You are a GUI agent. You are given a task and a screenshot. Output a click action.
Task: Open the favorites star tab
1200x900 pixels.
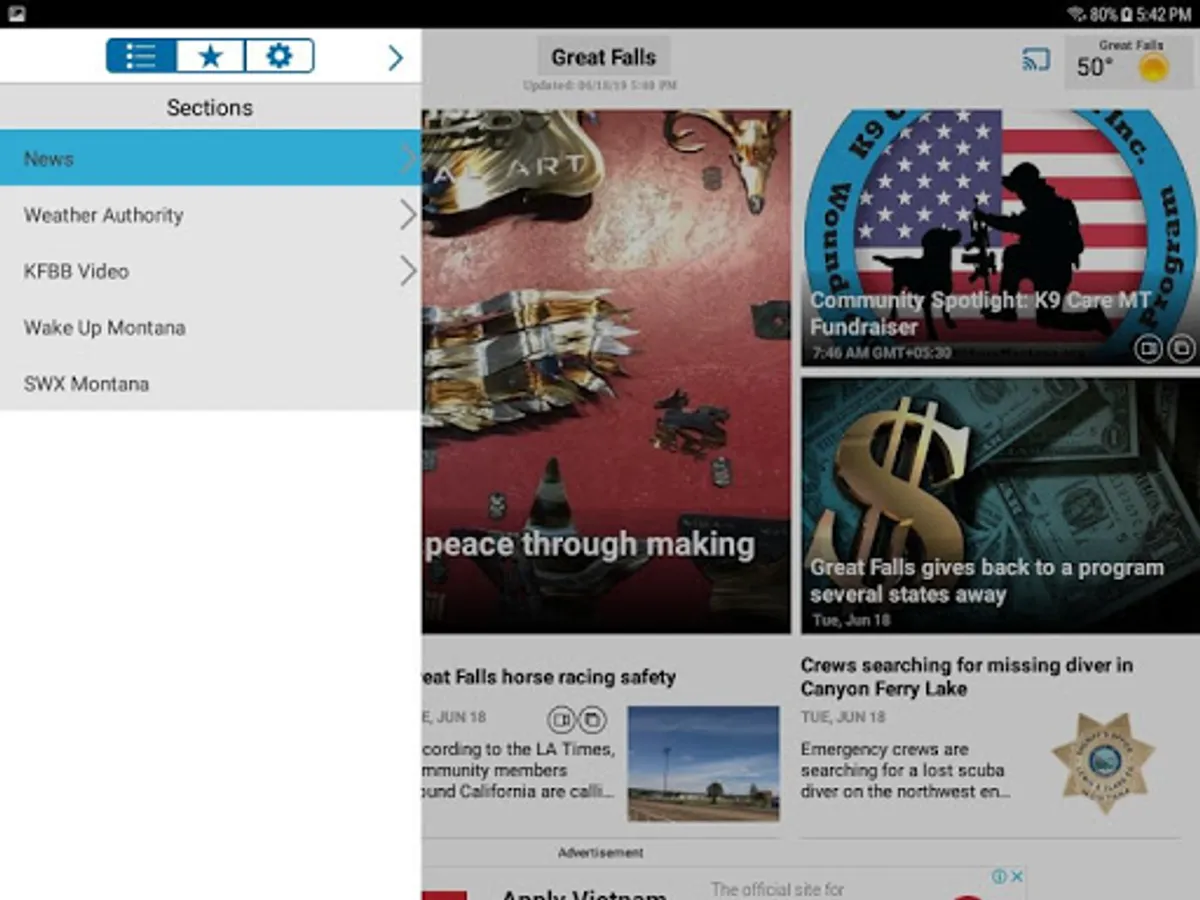pyautogui.click(x=210, y=56)
